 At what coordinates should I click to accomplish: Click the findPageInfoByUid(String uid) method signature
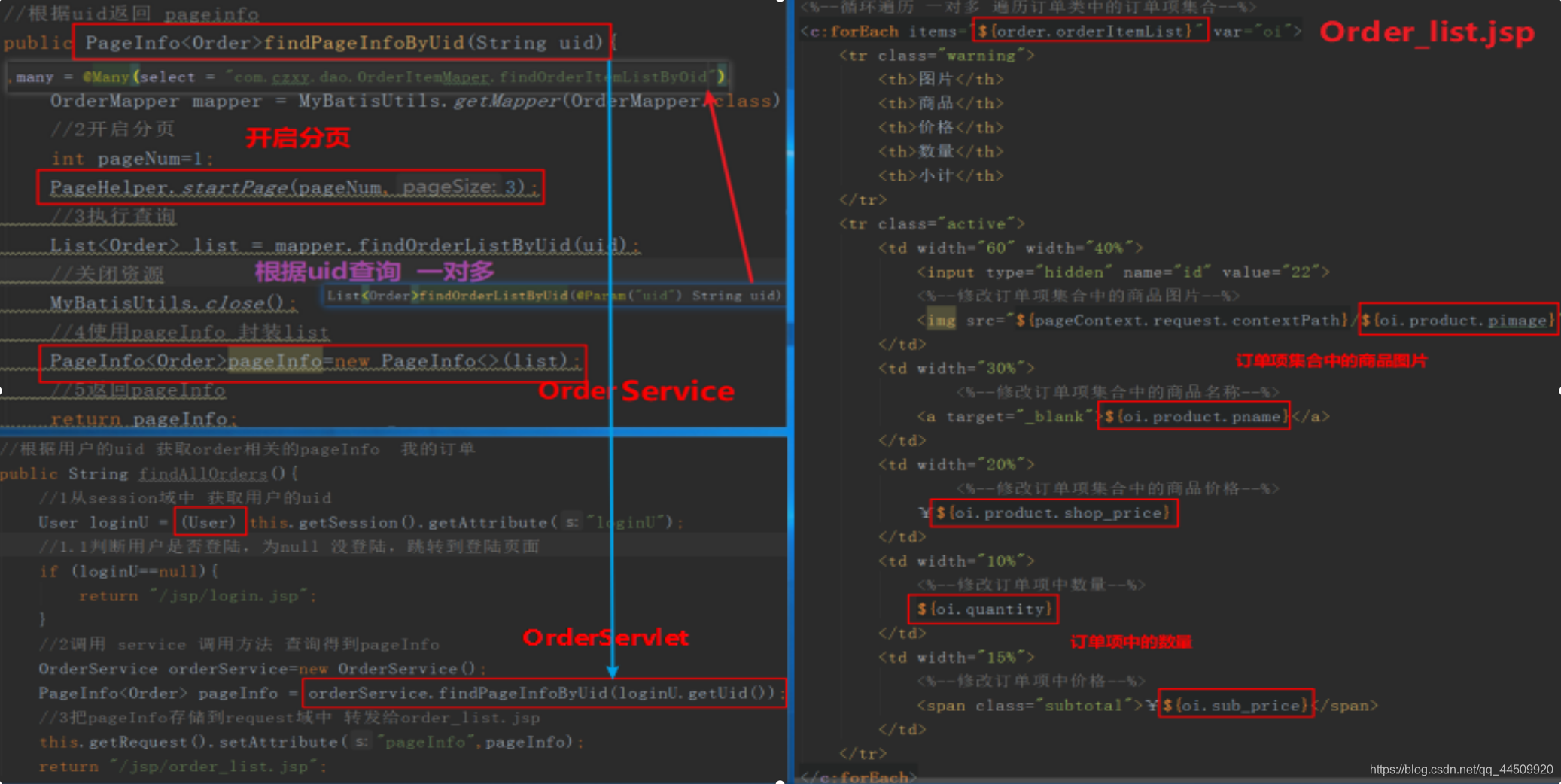point(342,43)
